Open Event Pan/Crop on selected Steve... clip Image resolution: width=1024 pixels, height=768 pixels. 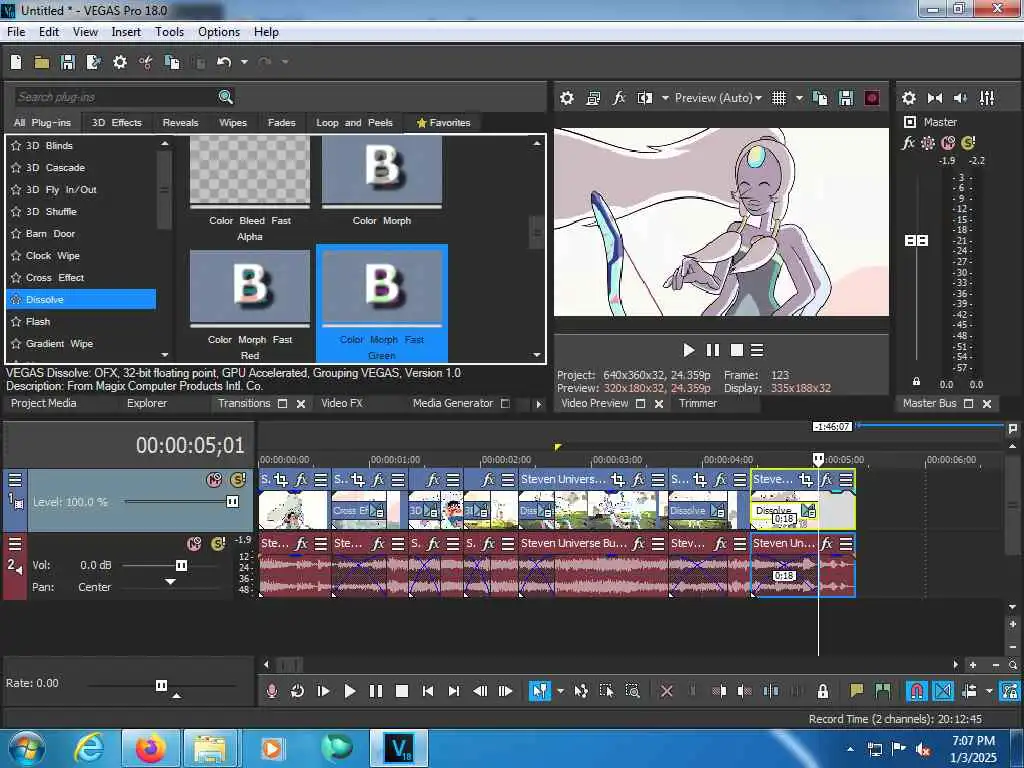click(x=806, y=479)
